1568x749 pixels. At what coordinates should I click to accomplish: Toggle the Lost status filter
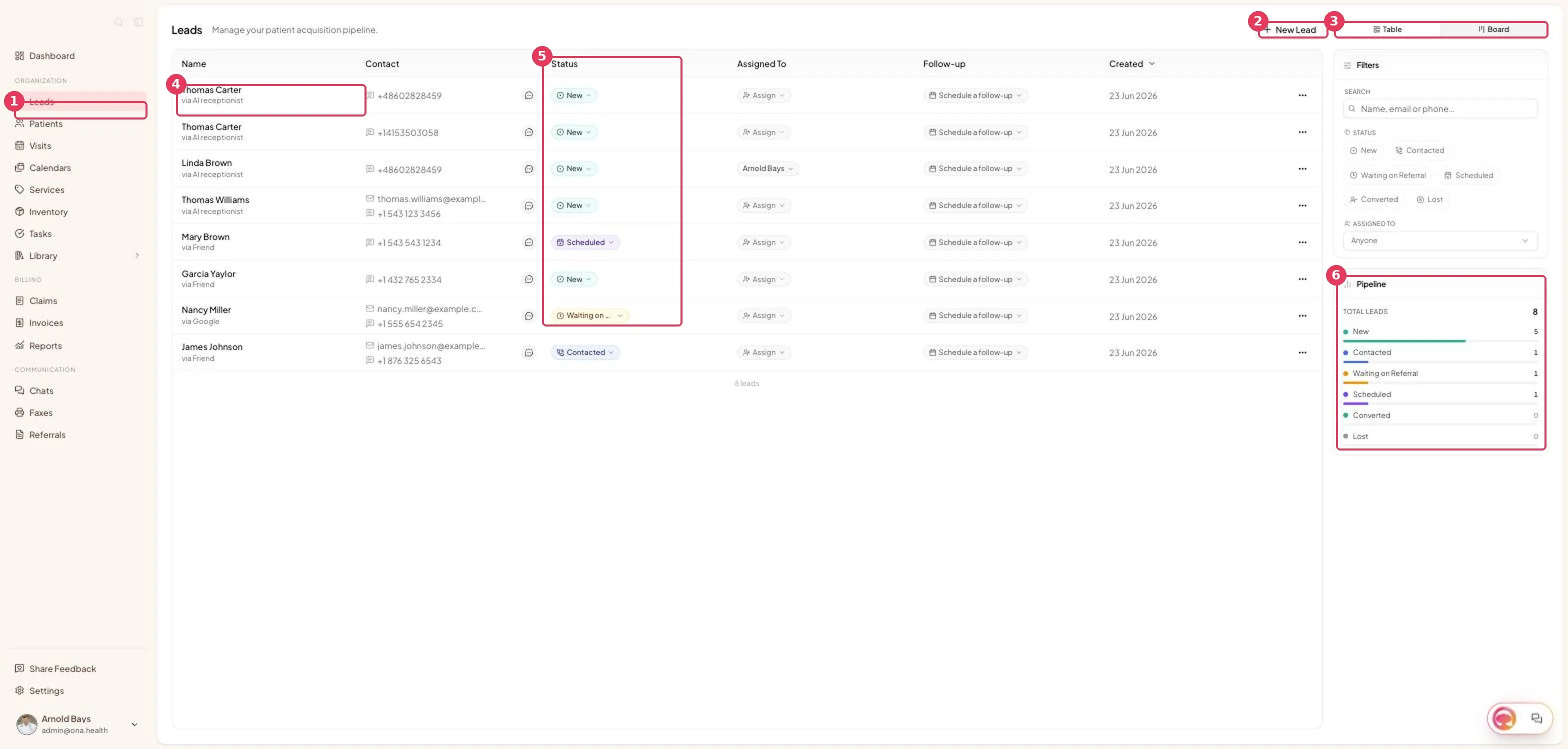(x=1429, y=199)
